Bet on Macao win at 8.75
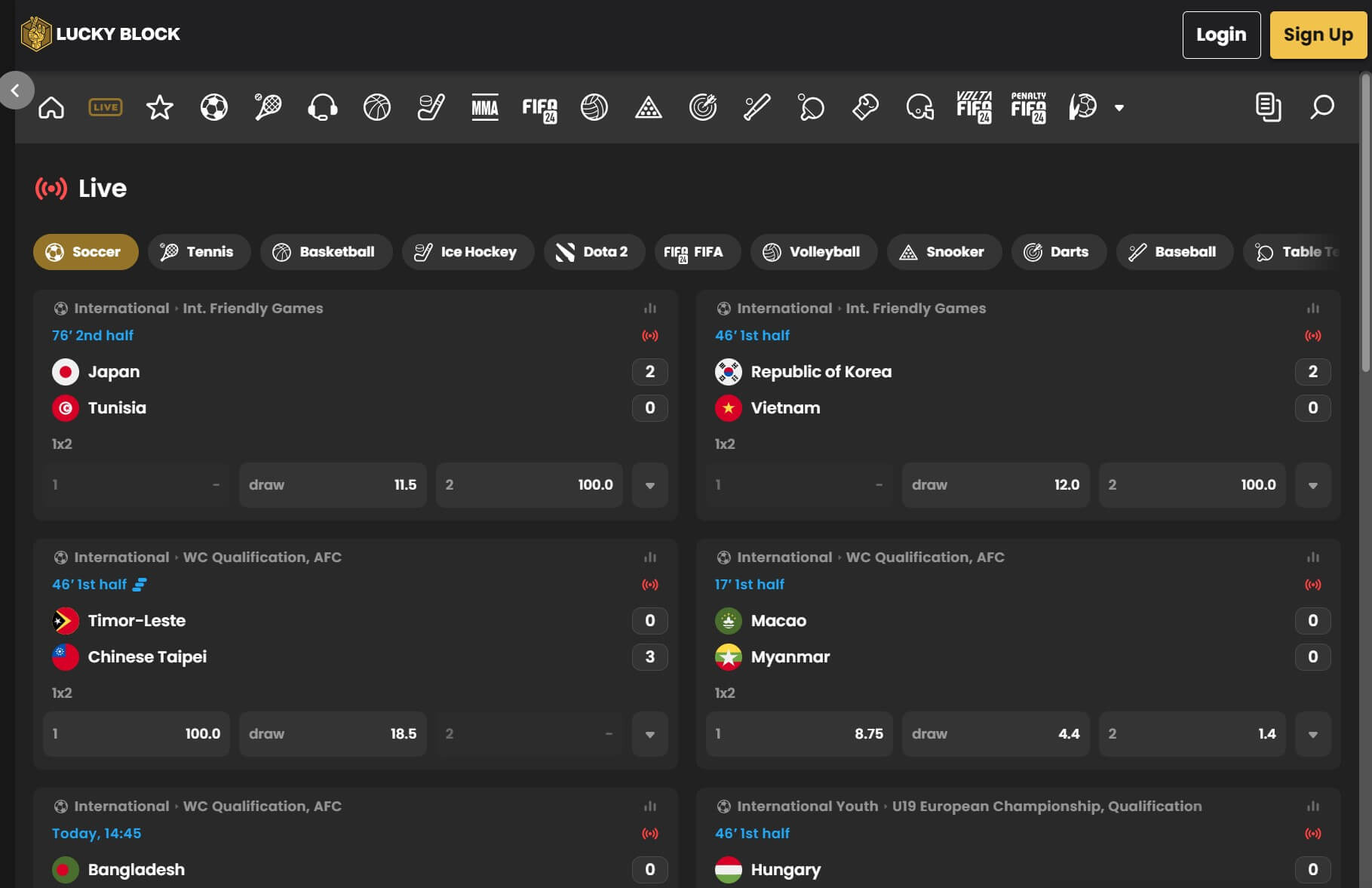 pyautogui.click(x=800, y=734)
